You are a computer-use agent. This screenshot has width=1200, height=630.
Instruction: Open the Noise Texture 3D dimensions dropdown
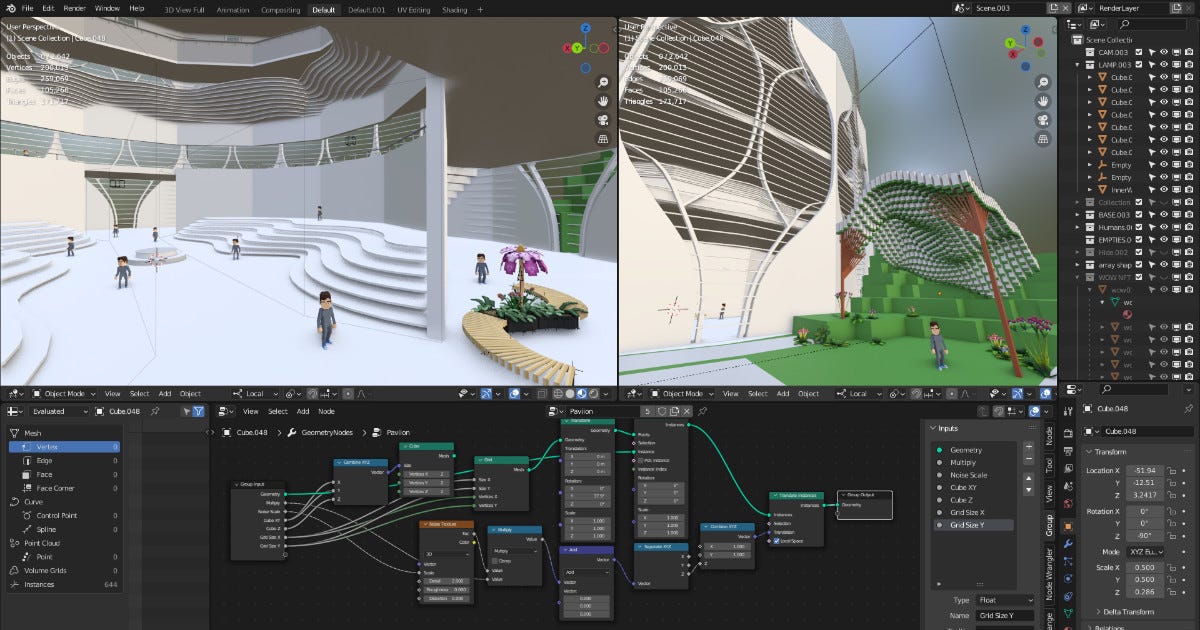pos(446,552)
